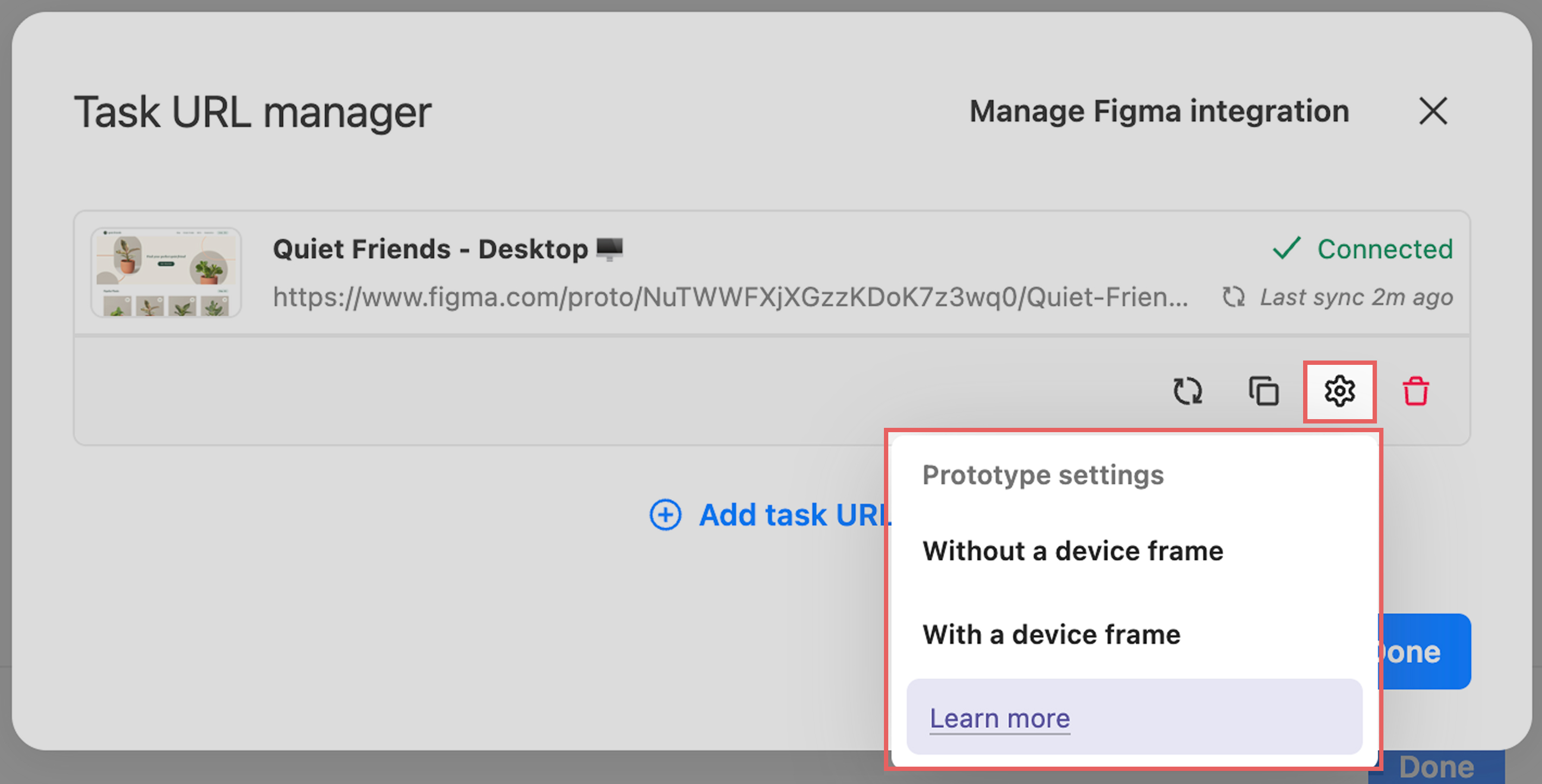Click the Last sync 2m ago text

coord(1356,297)
